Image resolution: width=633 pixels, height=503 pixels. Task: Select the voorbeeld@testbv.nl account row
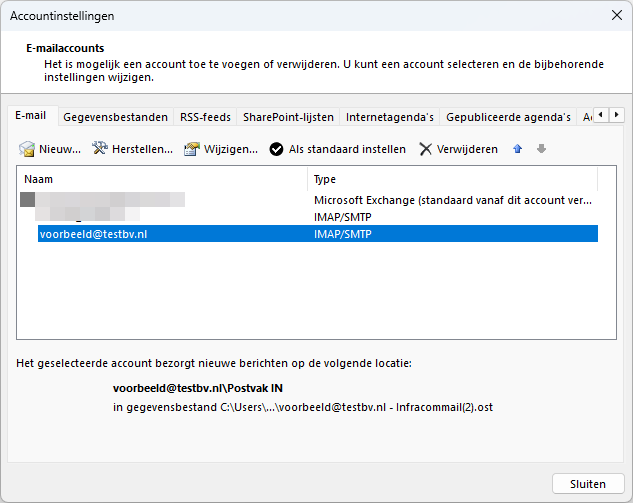[318, 234]
